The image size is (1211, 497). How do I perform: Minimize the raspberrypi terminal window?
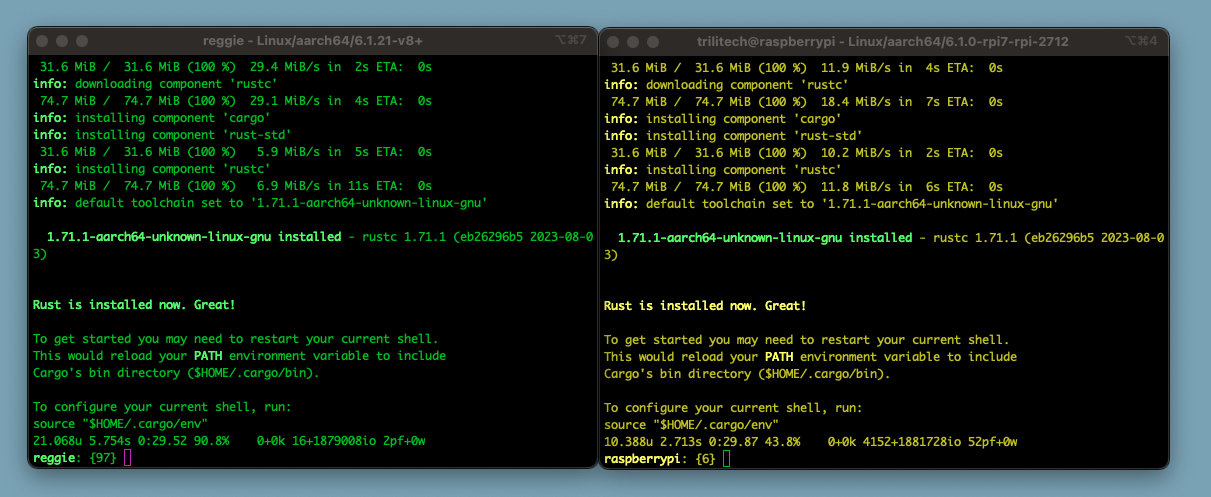coord(634,41)
